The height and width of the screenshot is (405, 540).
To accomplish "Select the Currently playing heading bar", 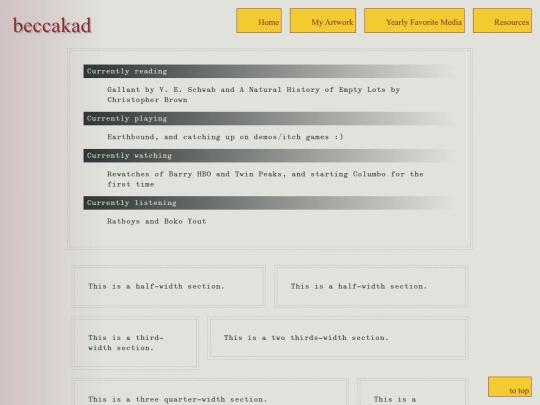I will [270, 118].
